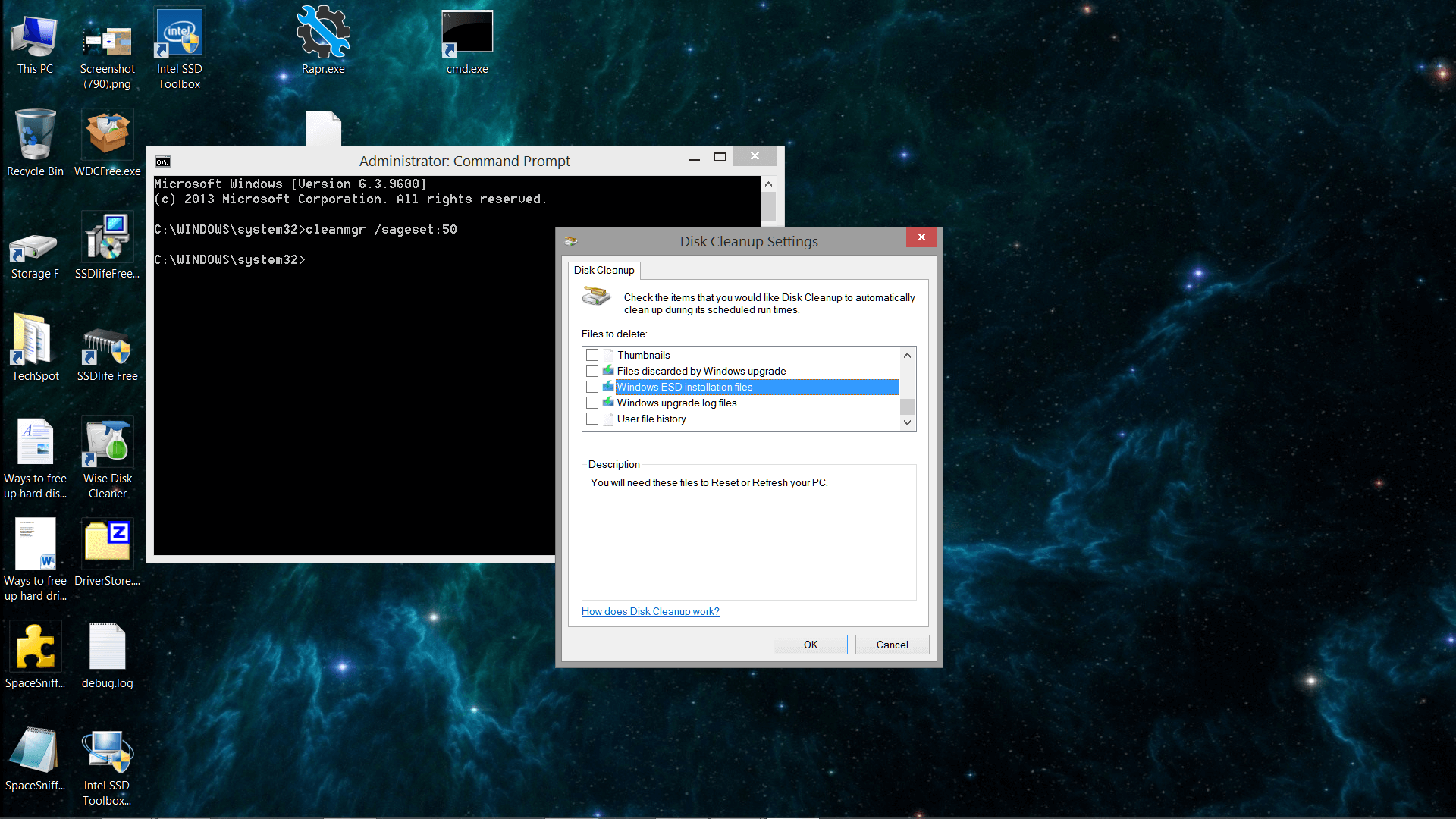The width and height of the screenshot is (1456, 819).
Task: Click the How does Disk Cleanup work link
Action: tap(650, 611)
